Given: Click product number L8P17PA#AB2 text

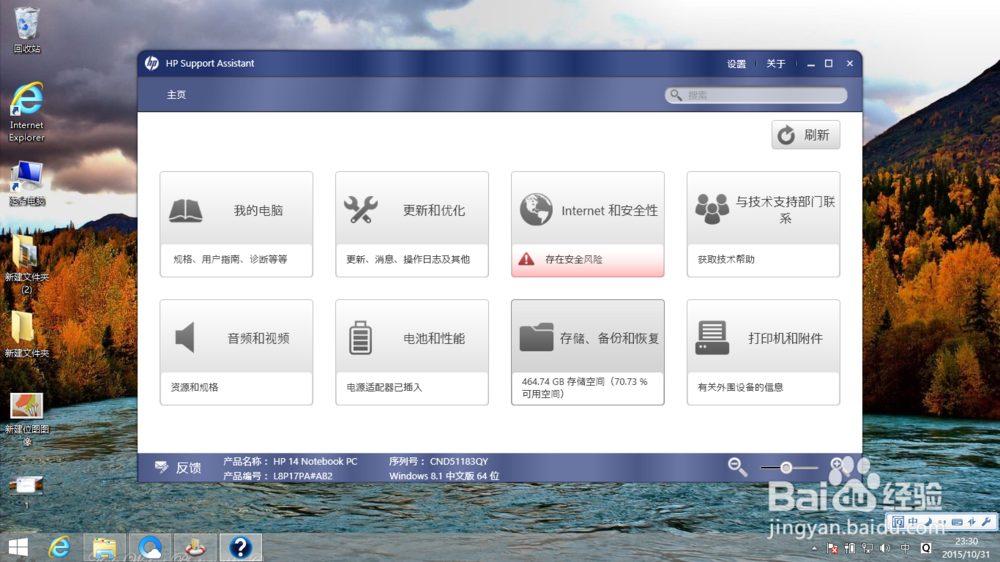Looking at the screenshot, I should [x=303, y=476].
